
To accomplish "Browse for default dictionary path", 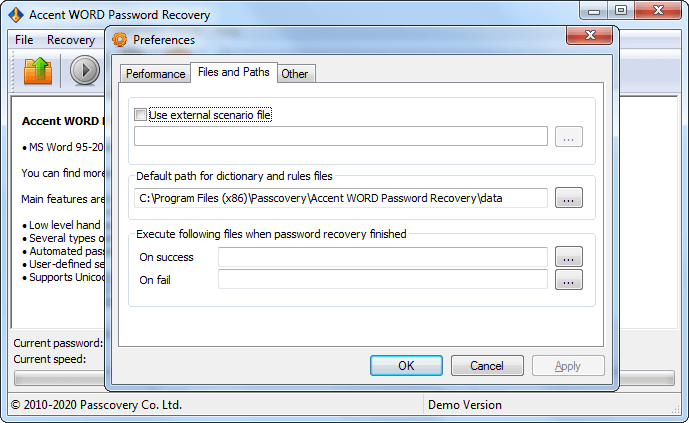I will 569,198.
